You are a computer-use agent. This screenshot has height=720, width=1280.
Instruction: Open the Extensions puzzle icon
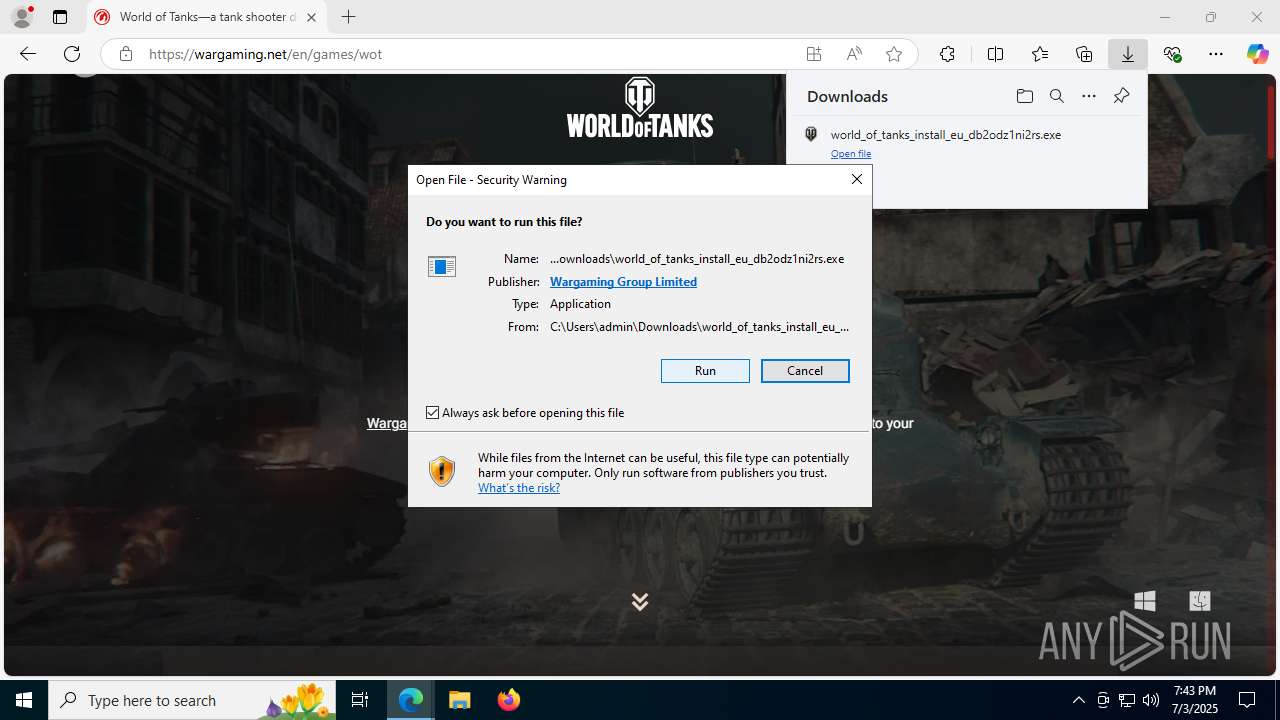pos(947,54)
